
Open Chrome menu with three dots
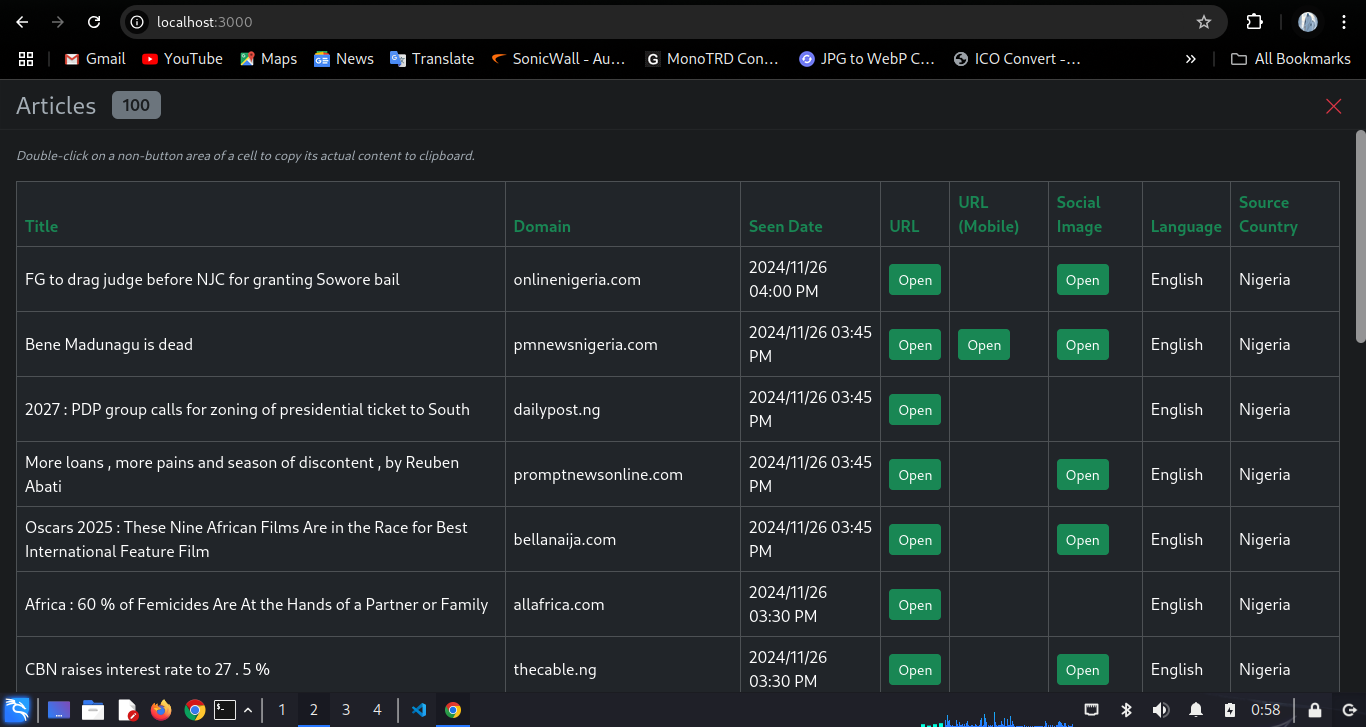coord(1343,22)
